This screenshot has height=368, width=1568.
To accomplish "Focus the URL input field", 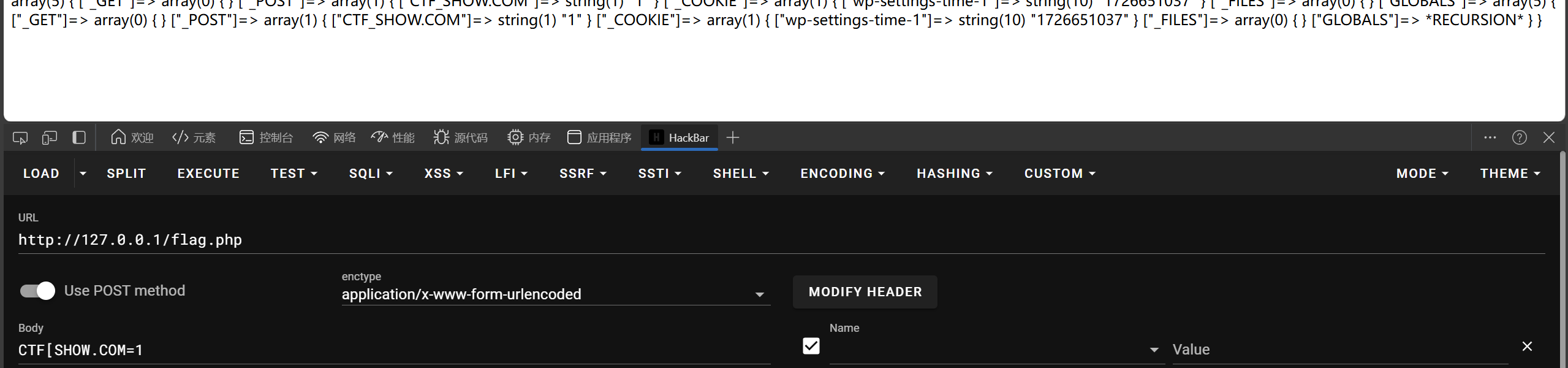I will coord(781,240).
